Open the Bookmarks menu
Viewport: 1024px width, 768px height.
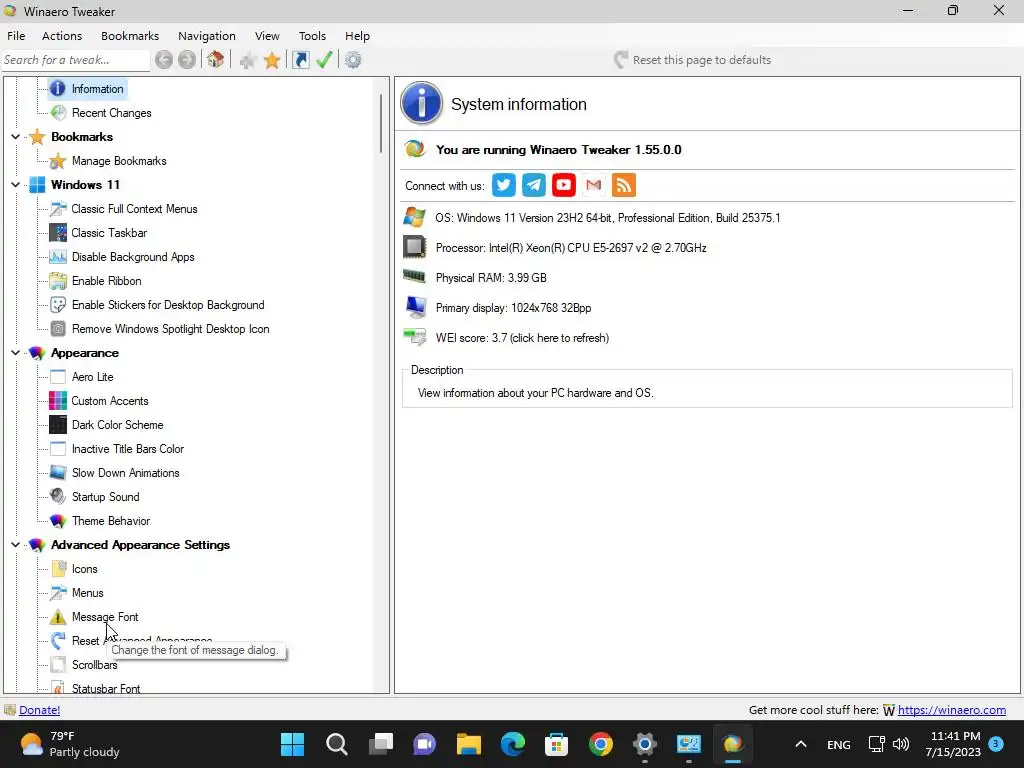(x=130, y=36)
